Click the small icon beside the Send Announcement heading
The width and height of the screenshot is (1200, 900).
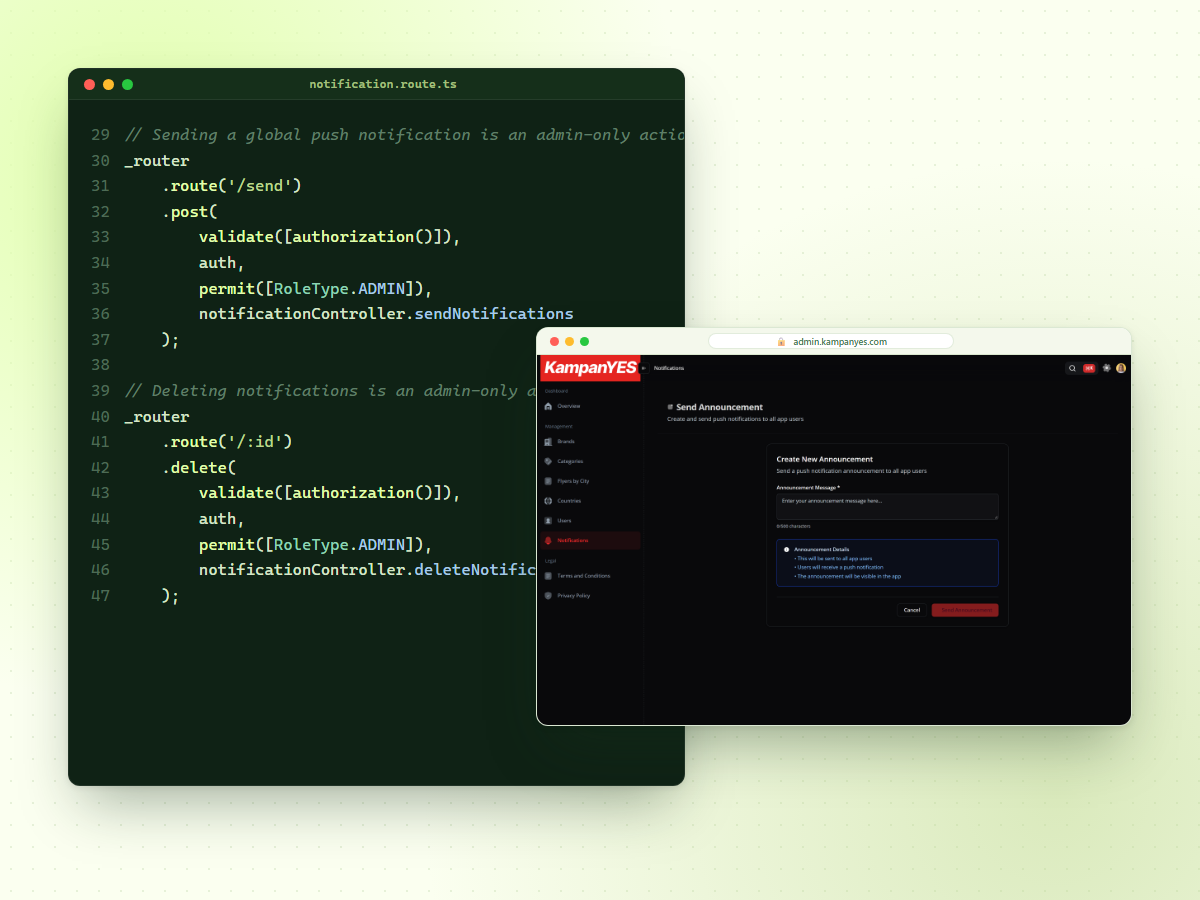pyautogui.click(x=670, y=408)
